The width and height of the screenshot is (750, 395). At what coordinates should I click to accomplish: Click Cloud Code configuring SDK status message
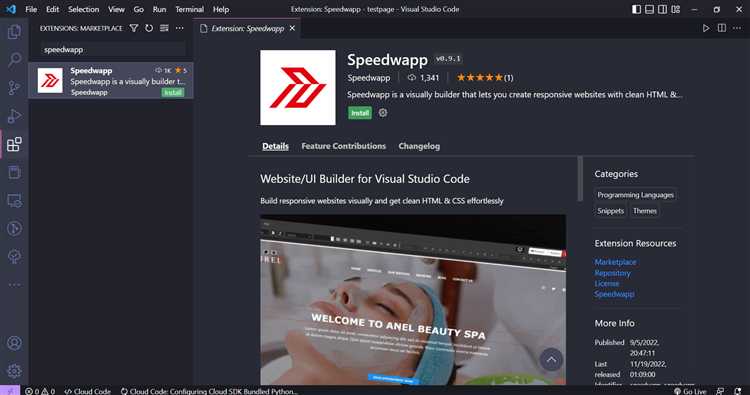(x=209, y=391)
